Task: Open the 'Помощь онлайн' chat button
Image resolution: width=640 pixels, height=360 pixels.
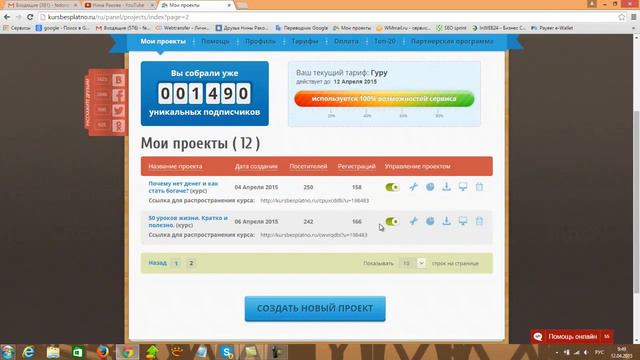Action: click(x=571, y=336)
